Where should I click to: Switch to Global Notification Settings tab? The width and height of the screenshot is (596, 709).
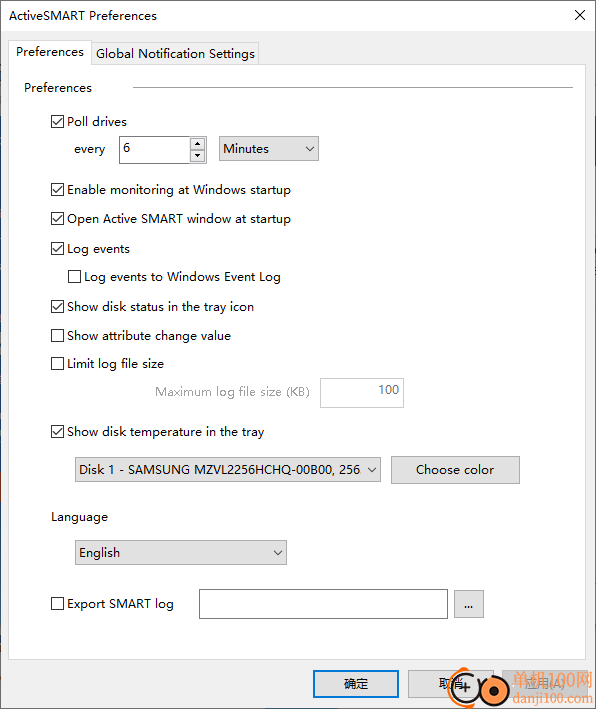tap(175, 54)
